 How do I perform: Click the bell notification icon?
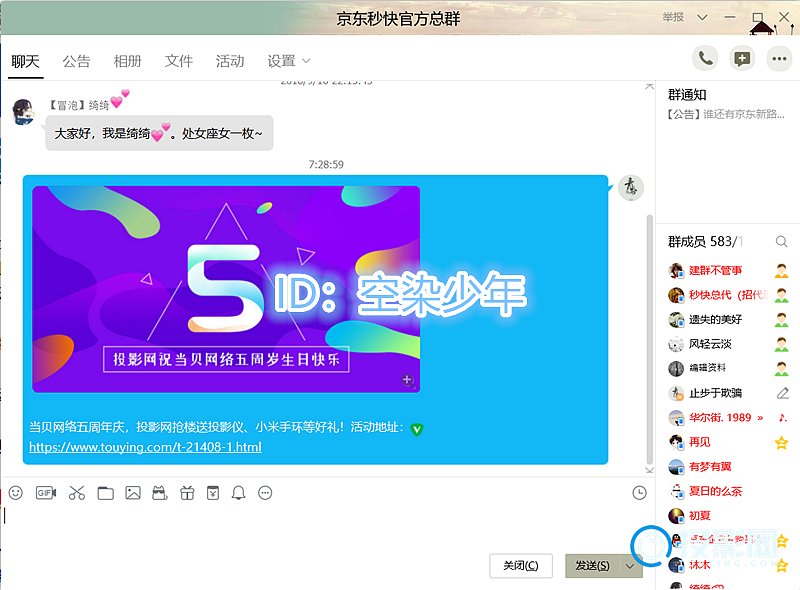[238, 493]
